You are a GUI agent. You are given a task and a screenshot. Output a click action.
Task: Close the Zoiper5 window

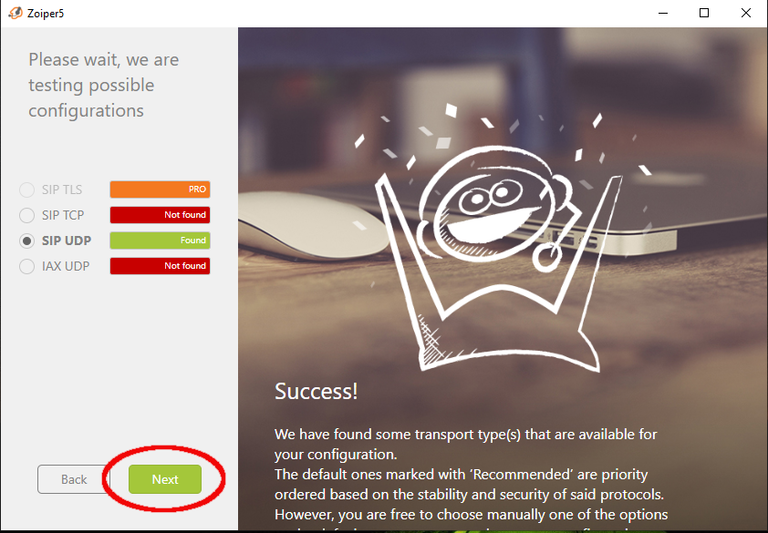point(745,13)
